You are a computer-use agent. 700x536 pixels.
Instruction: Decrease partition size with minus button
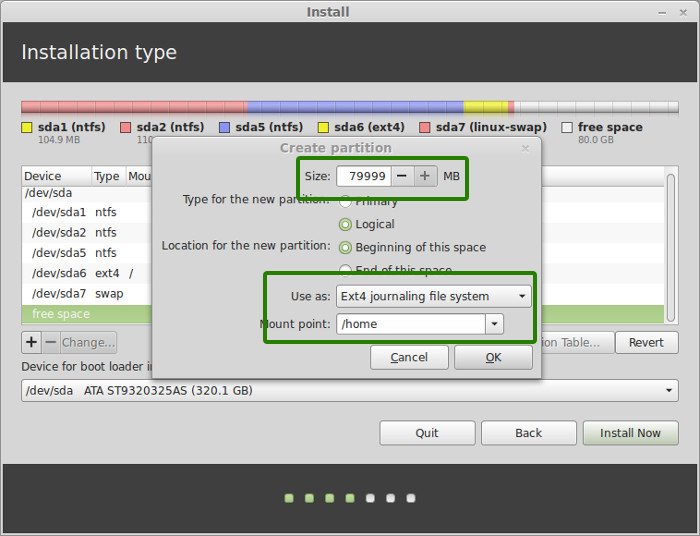(401, 176)
